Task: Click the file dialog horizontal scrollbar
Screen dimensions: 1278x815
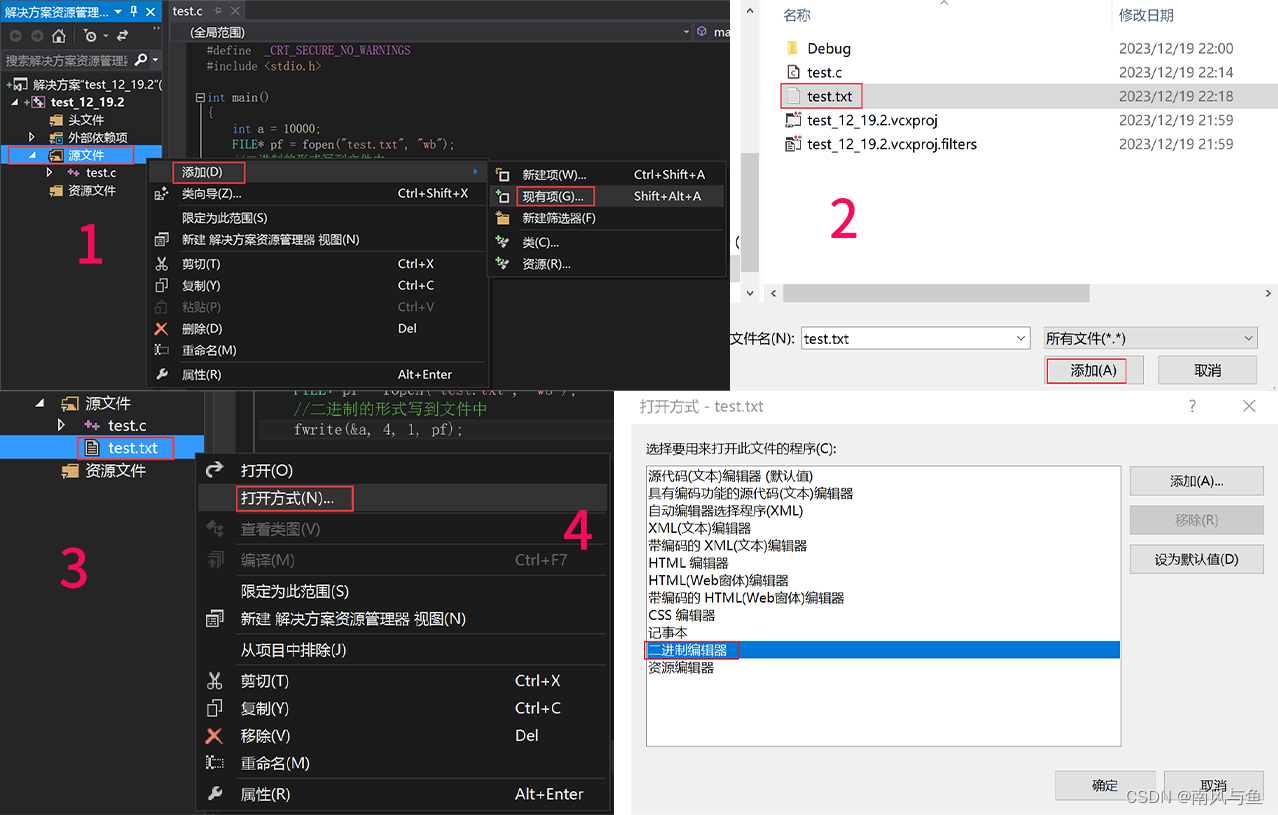Action: [935, 293]
